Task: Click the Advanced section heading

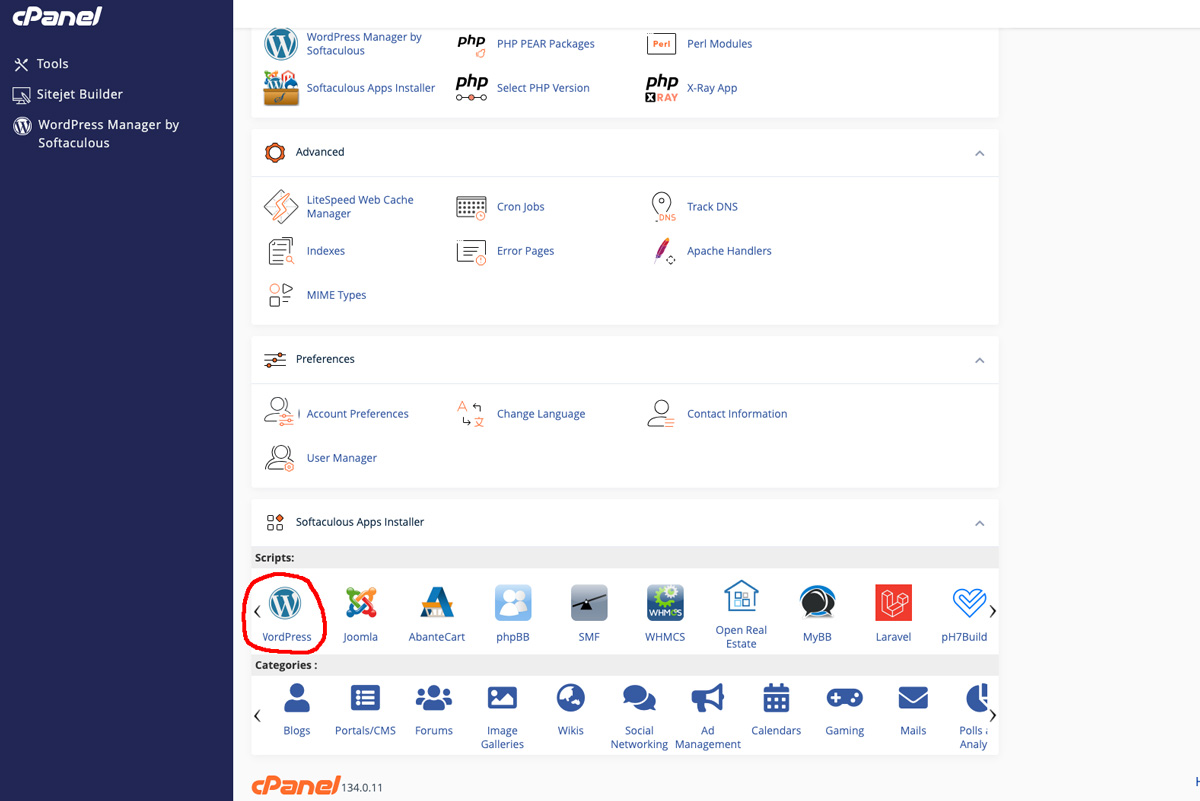Action: coord(320,152)
